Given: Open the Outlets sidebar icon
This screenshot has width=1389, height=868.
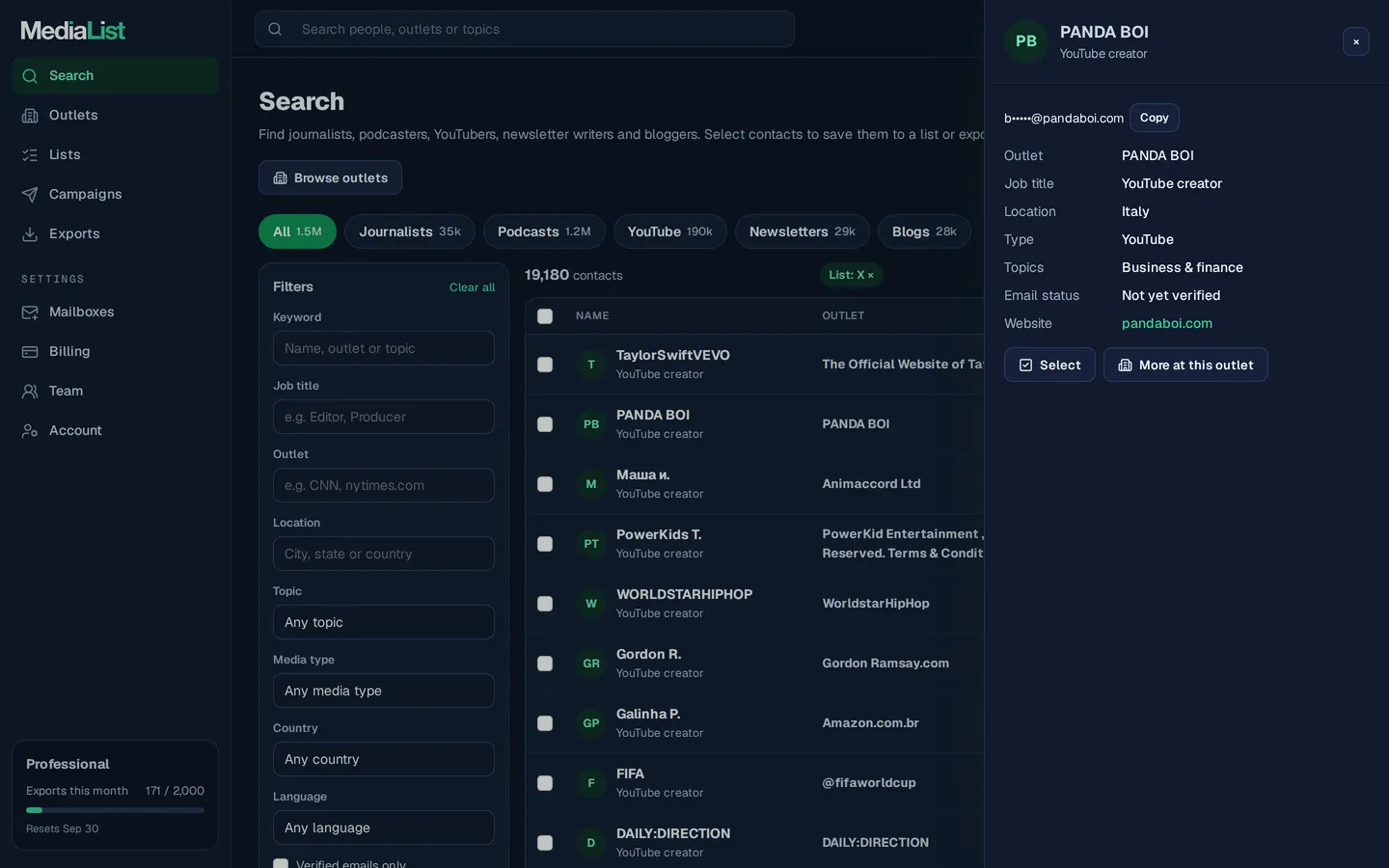Looking at the screenshot, I should pos(30,116).
